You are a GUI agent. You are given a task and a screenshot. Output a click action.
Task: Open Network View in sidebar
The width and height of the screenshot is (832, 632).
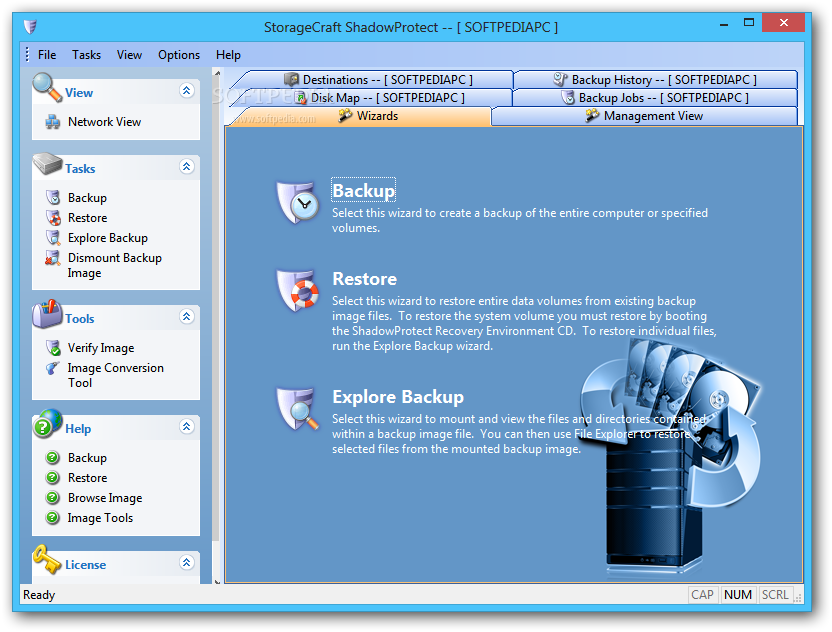(105, 122)
